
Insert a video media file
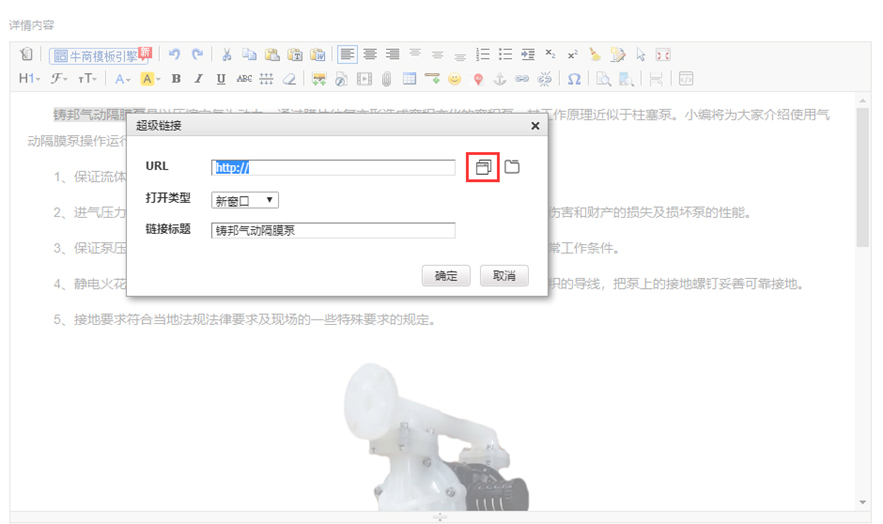[364, 79]
